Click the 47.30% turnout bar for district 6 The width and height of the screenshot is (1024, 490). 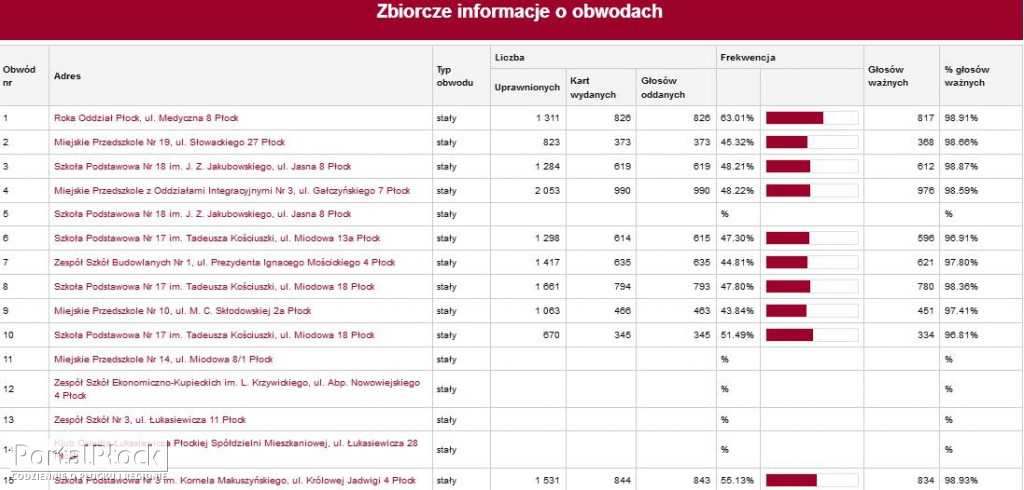pos(812,238)
